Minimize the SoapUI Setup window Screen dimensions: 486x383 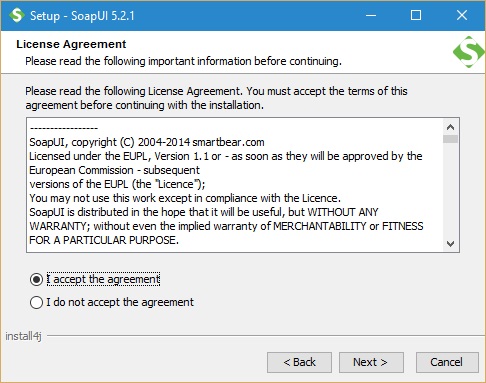point(371,15)
